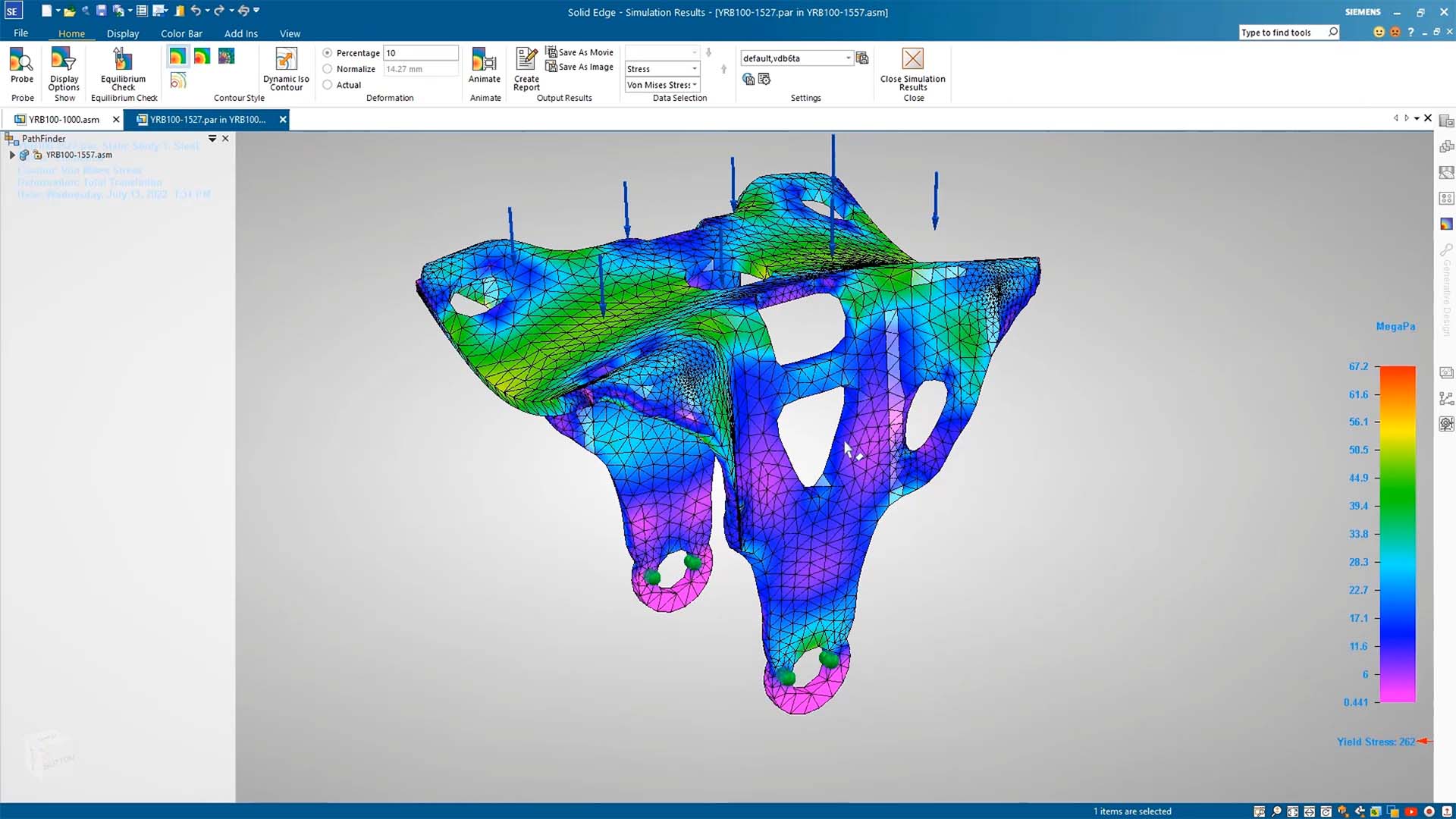Image resolution: width=1456 pixels, height=819 pixels.
Task: Expand YRB100-1557.asm in PathFinder
Action: [x=12, y=155]
